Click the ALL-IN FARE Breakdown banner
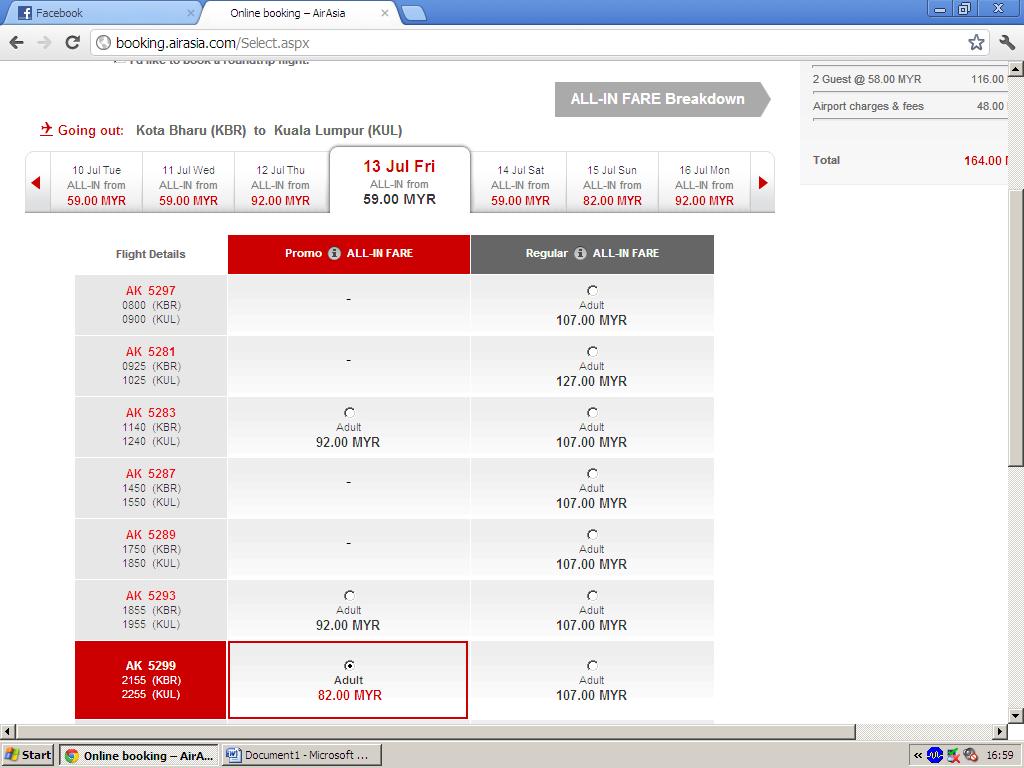 pos(662,99)
